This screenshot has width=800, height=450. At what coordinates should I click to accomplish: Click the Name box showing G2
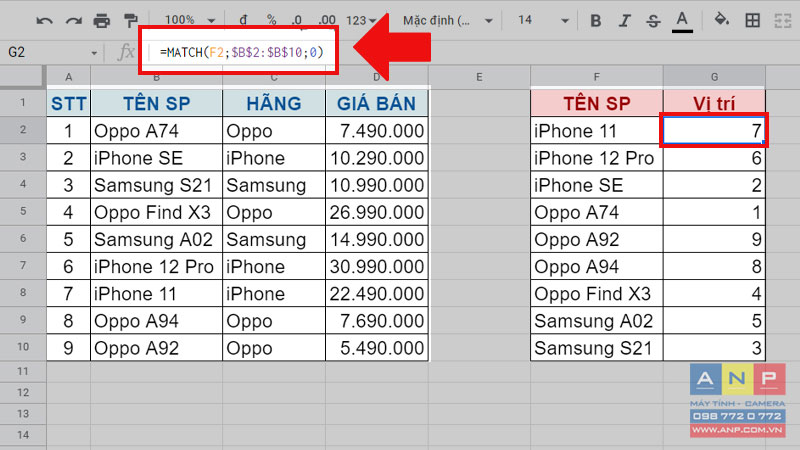pyautogui.click(x=46, y=52)
